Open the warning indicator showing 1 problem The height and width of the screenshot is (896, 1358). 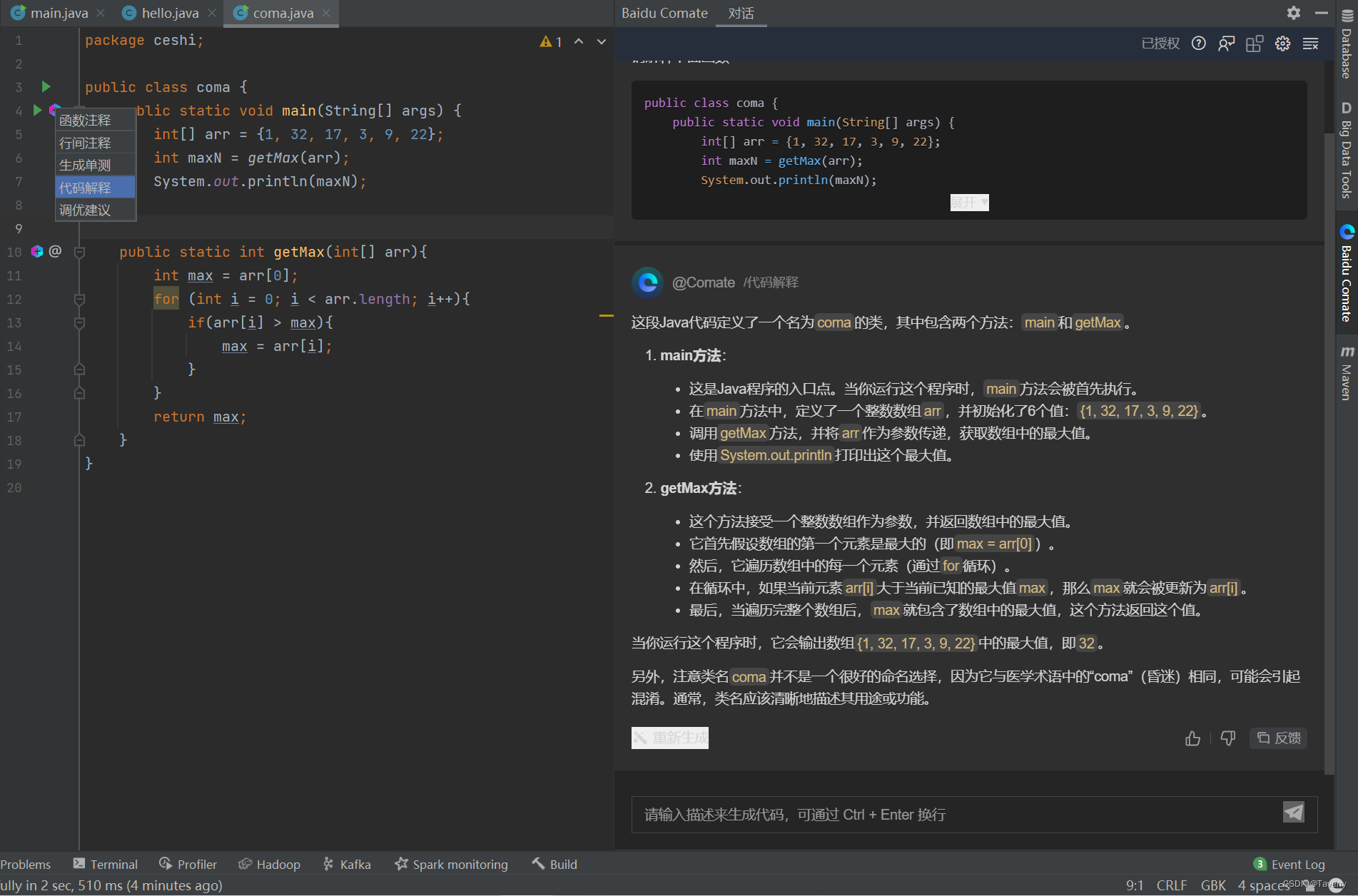point(551,42)
